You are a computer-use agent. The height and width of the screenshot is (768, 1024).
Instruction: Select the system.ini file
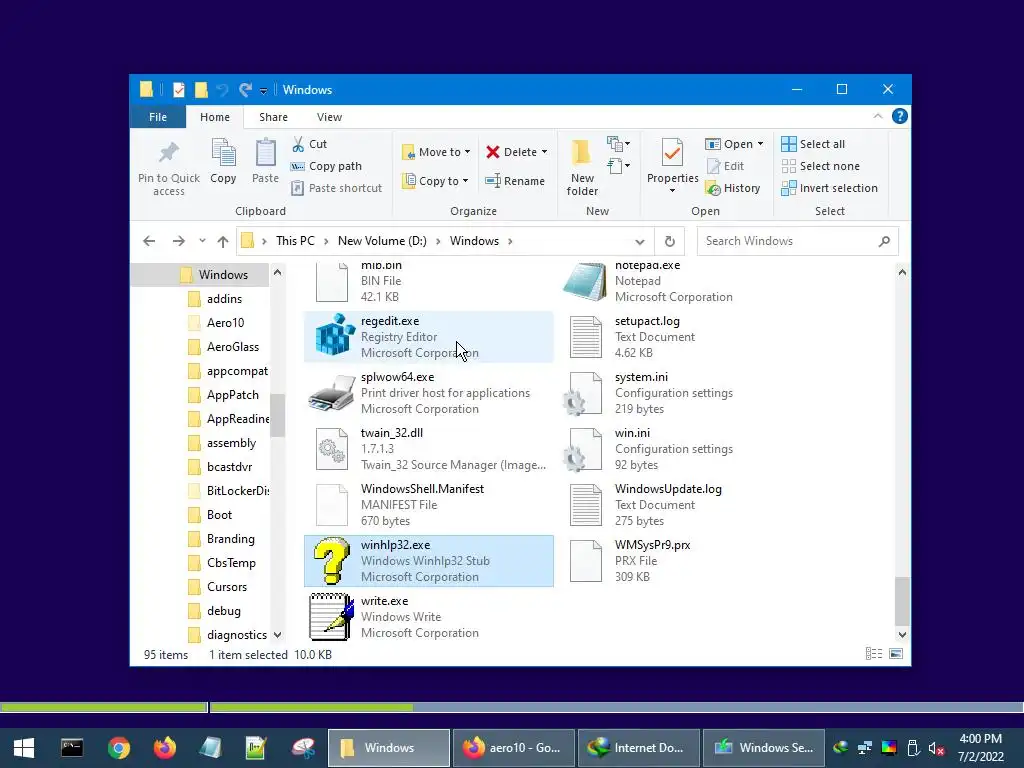click(680, 393)
